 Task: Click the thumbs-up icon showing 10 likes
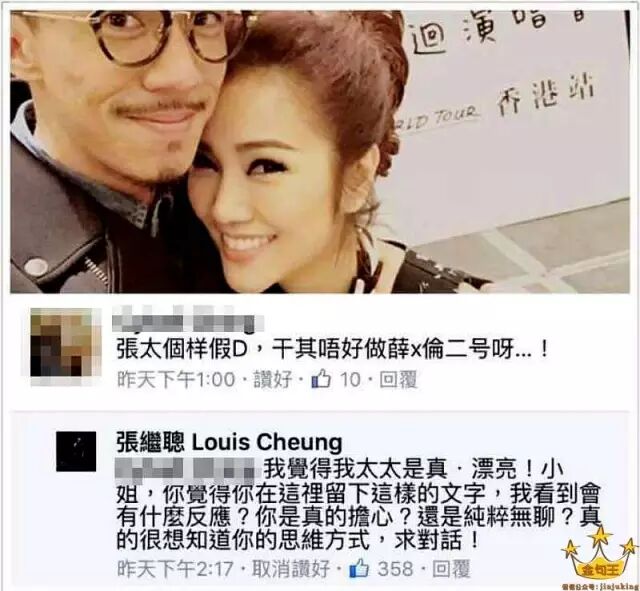tap(321, 380)
